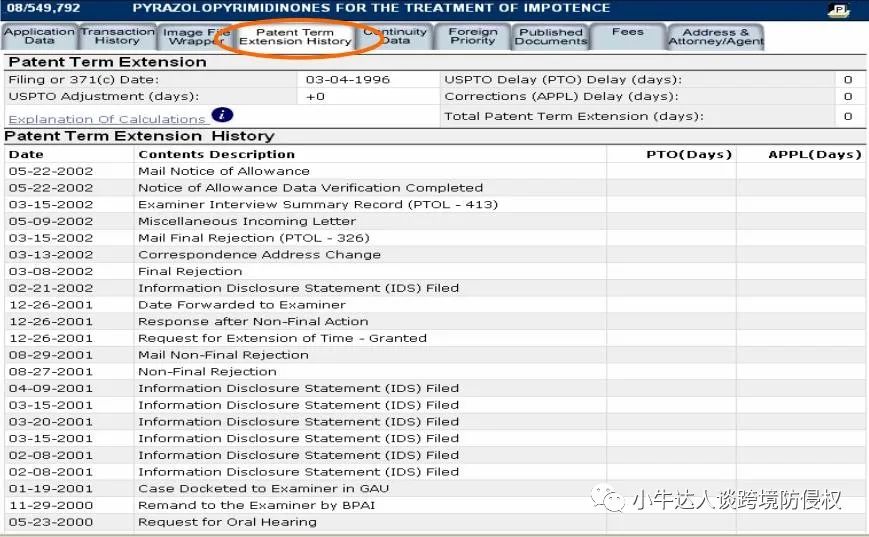This screenshot has width=869, height=537.
Task: Switch to the Foreign Priority tab
Action: tap(473, 36)
